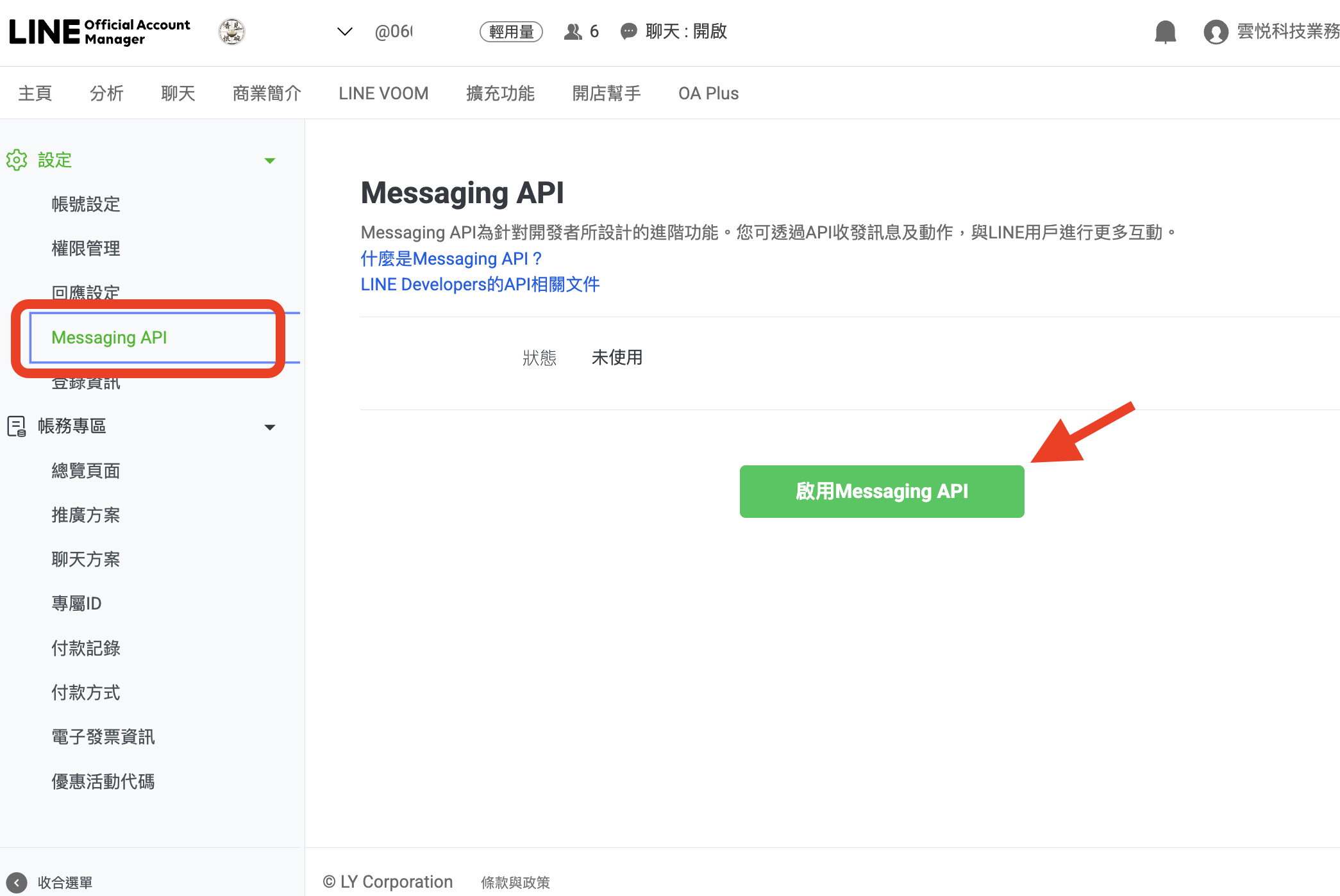Open the 聊天 tab
The image size is (1340, 896).
(x=178, y=94)
